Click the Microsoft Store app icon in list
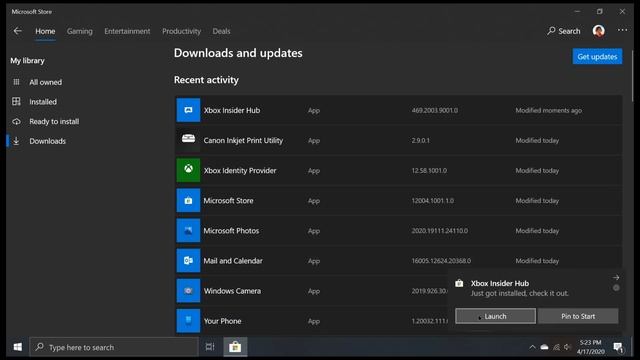This screenshot has height=360, width=640. (x=188, y=200)
